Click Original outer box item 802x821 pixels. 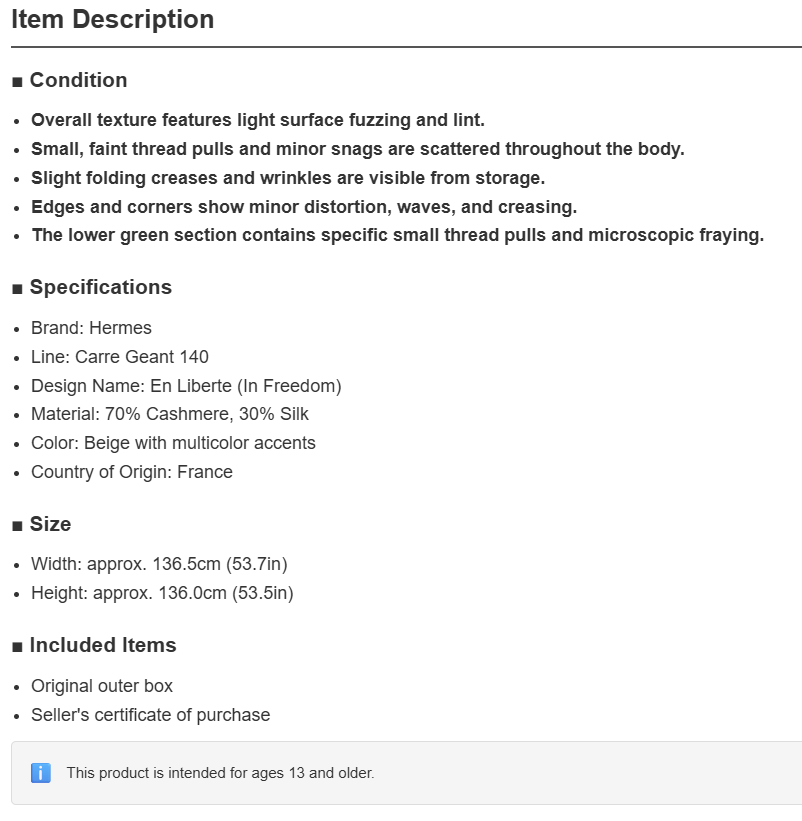tap(102, 686)
